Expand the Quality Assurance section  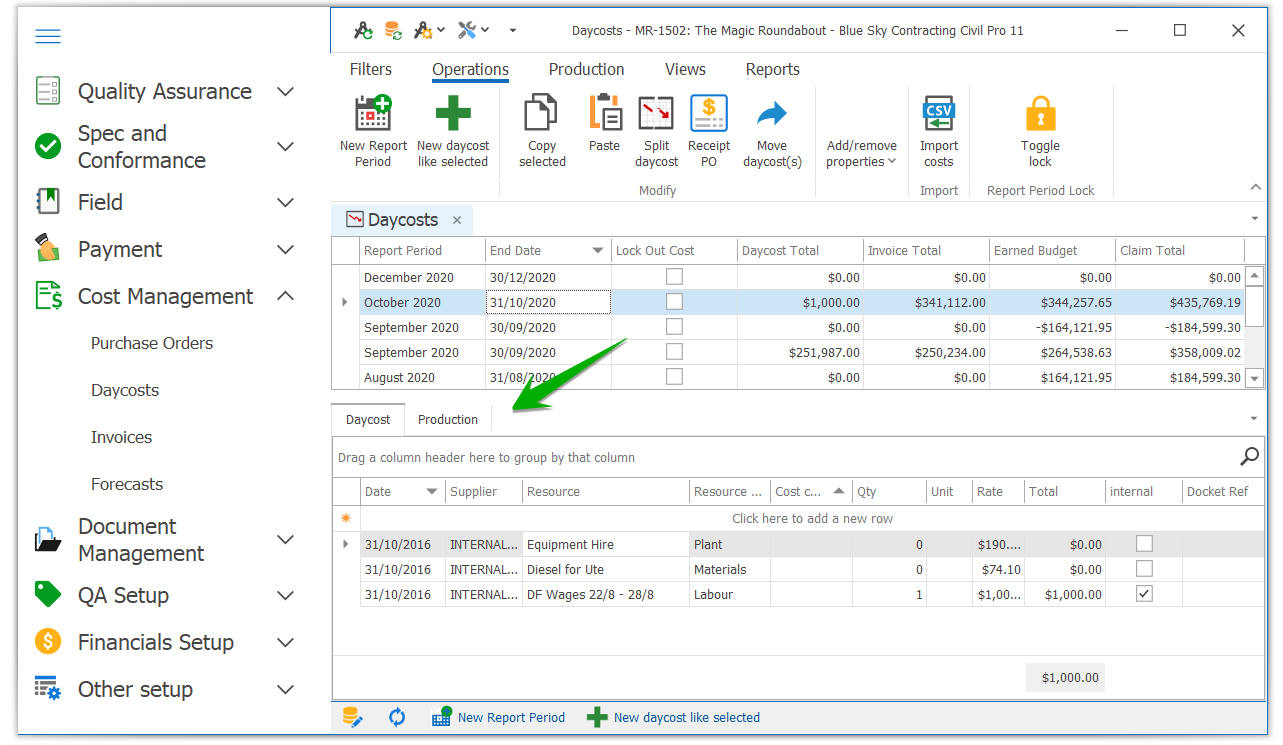[286, 92]
